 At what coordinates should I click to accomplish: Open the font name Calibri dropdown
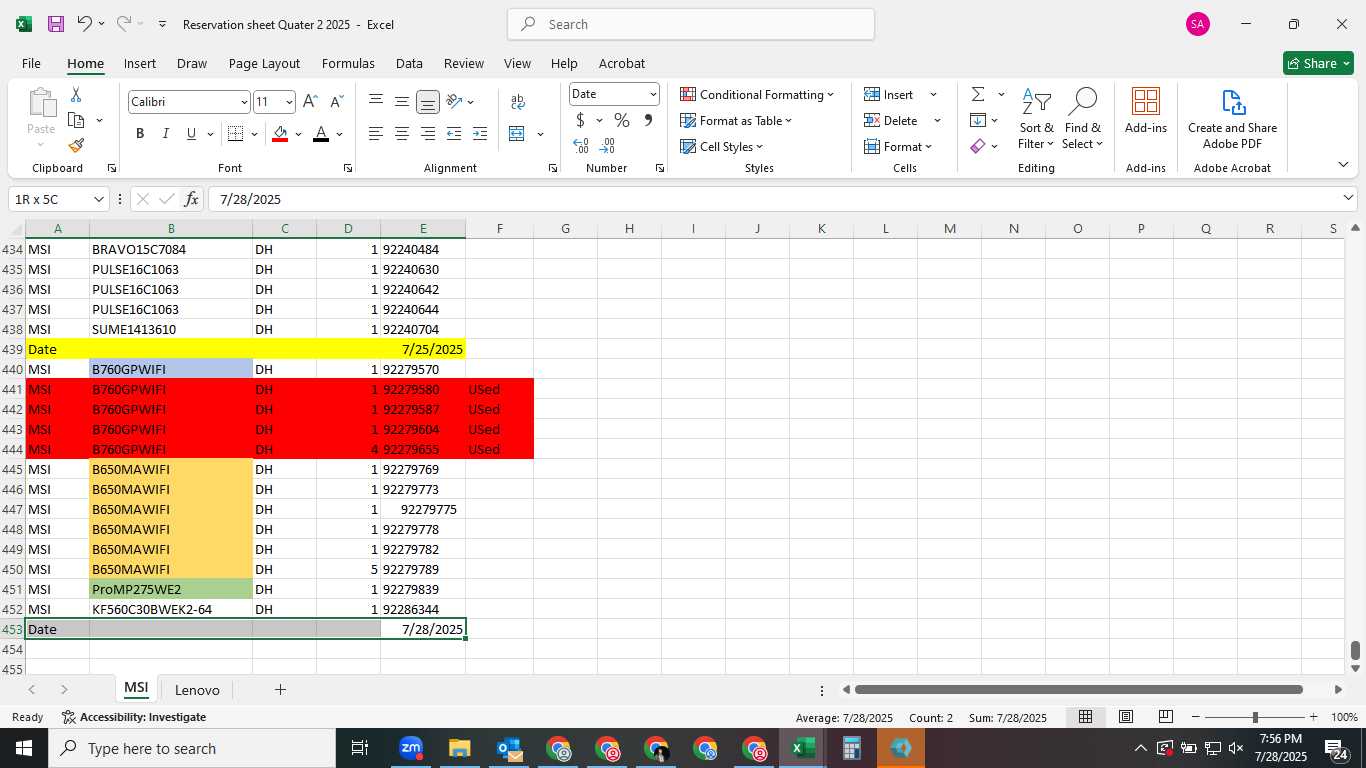pos(244,102)
